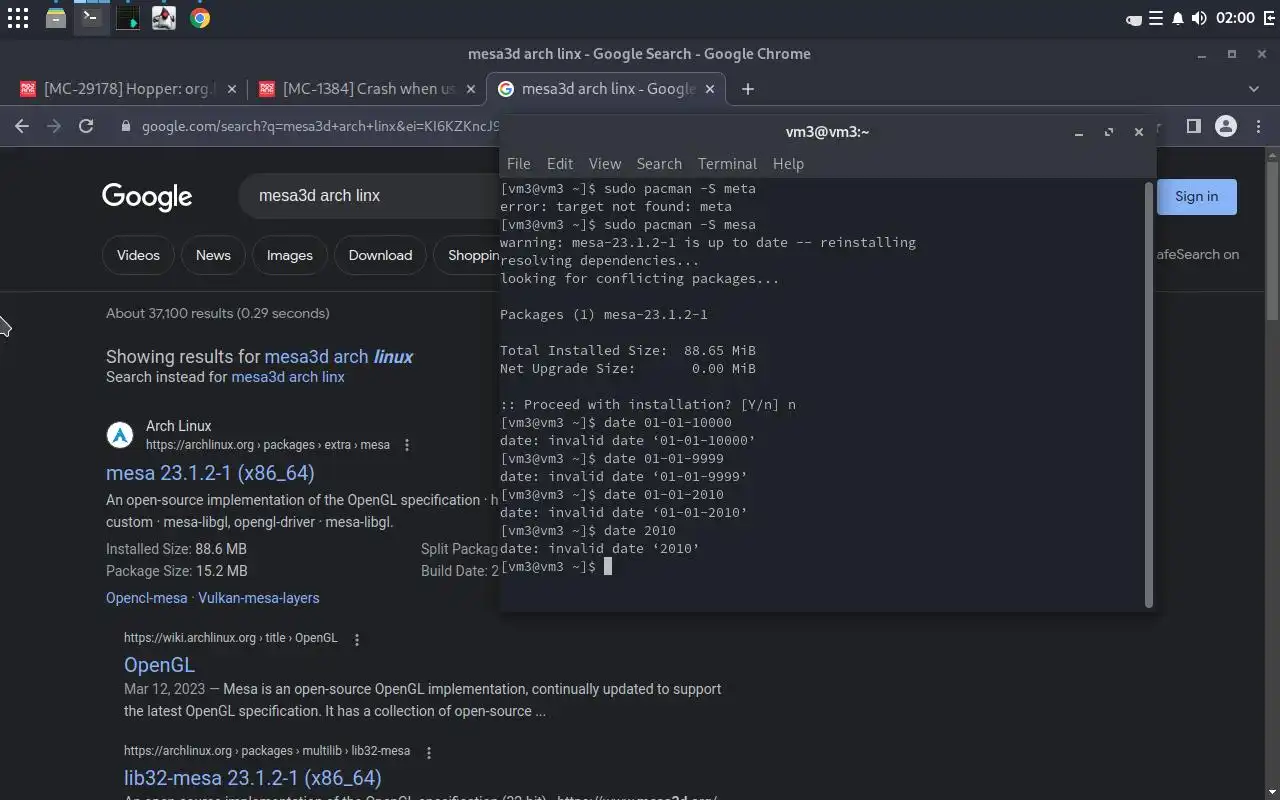Close the MC-29178 Hopper tab
Screen dimensions: 1280x800
232,89
